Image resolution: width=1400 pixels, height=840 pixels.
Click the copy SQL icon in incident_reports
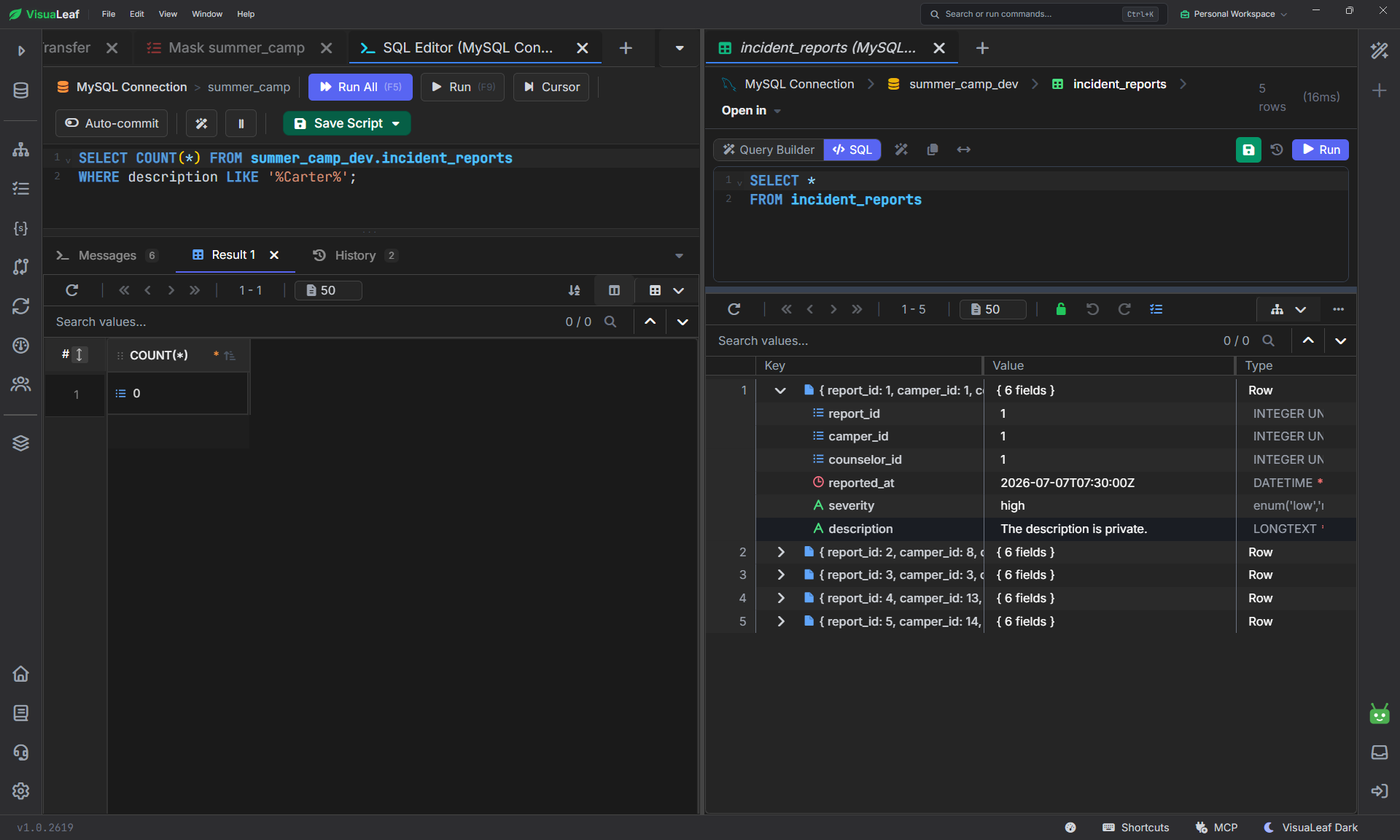(933, 149)
